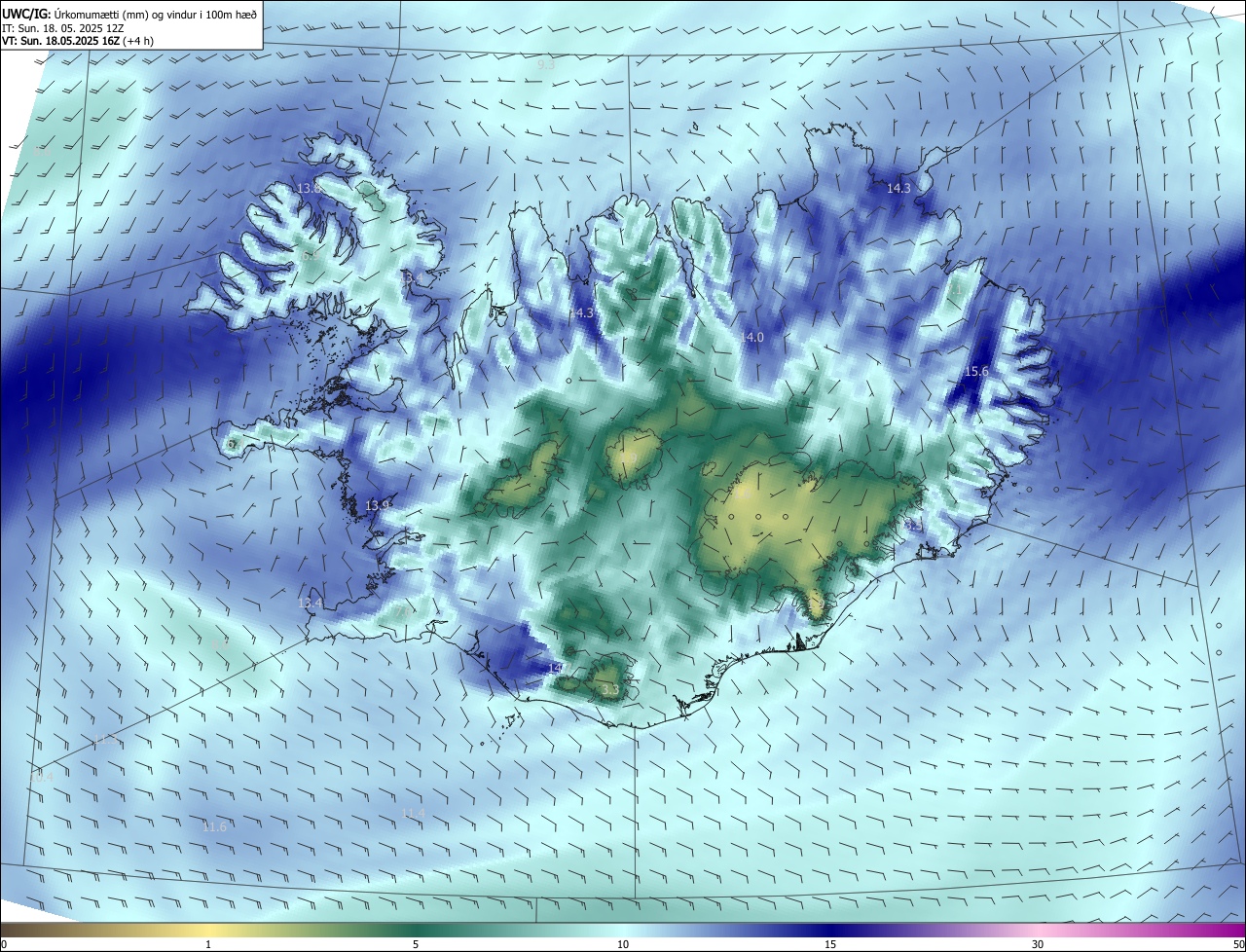Click the 14.0 value label on the map

click(752, 337)
